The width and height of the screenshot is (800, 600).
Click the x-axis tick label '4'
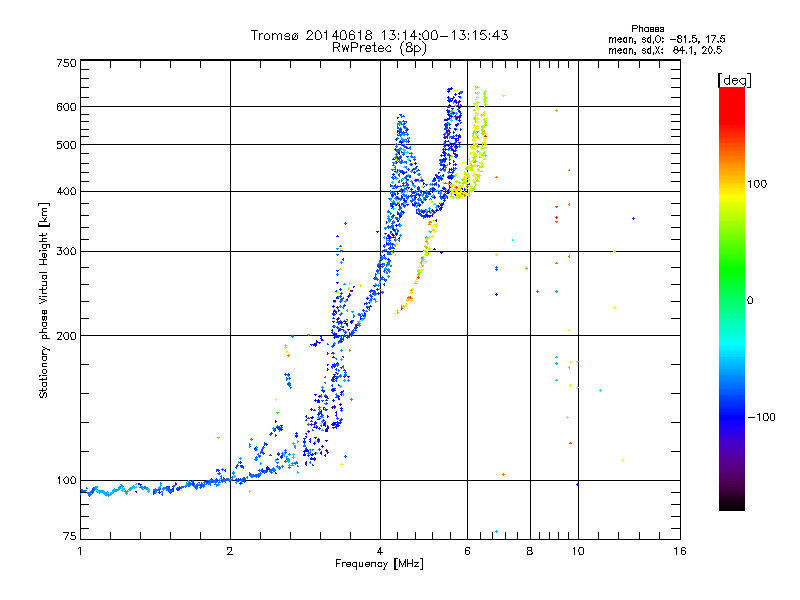[x=380, y=551]
